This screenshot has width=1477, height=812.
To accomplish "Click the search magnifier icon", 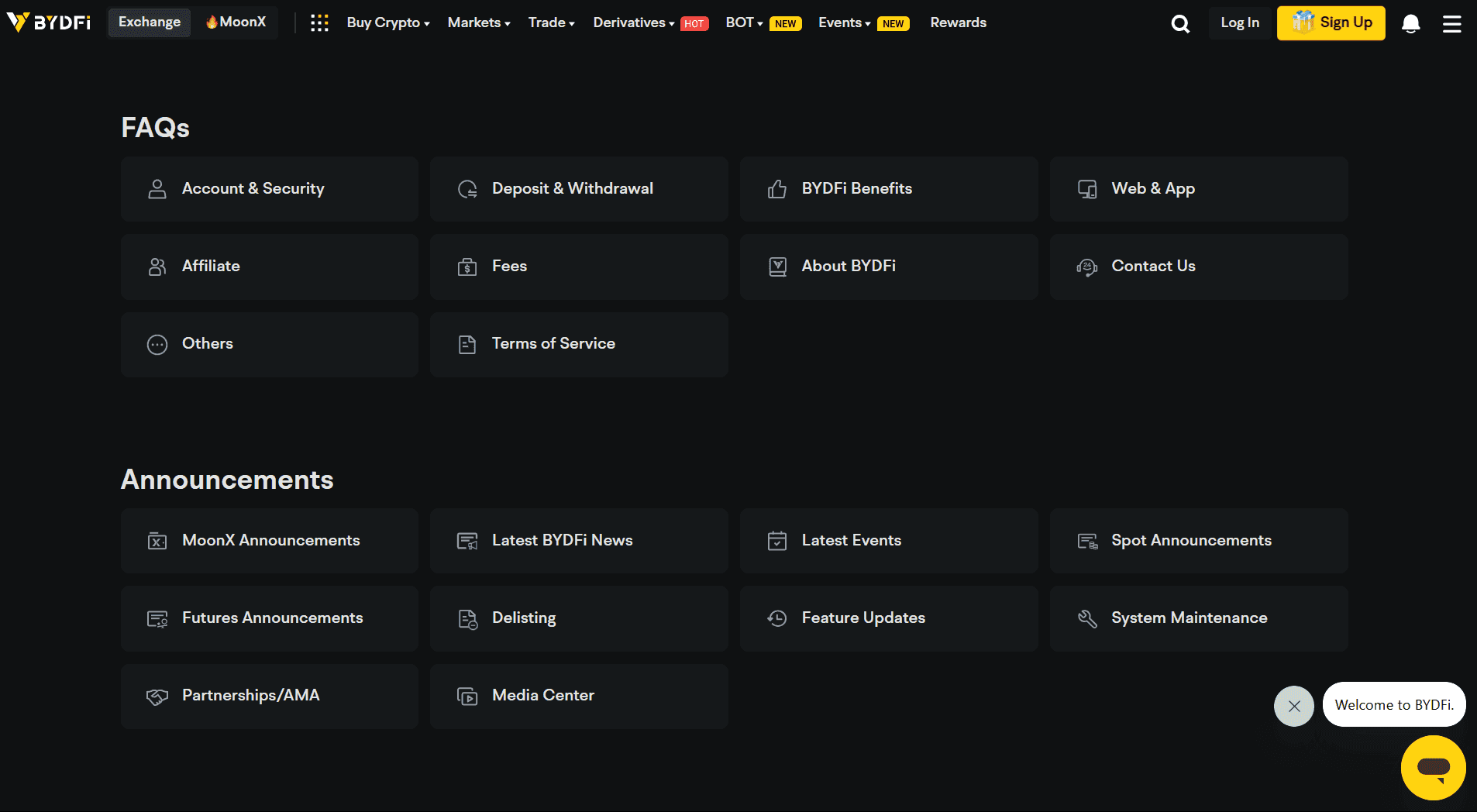I will (x=1180, y=24).
